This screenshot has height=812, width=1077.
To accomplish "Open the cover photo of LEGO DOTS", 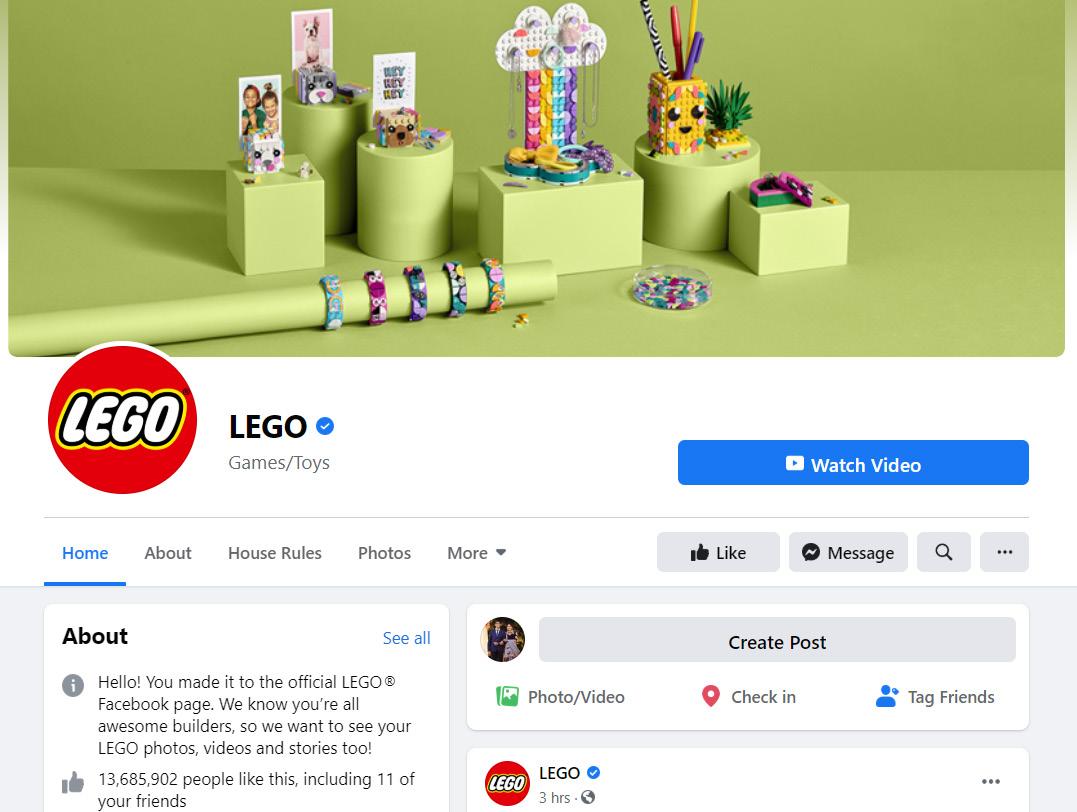I will point(536,178).
